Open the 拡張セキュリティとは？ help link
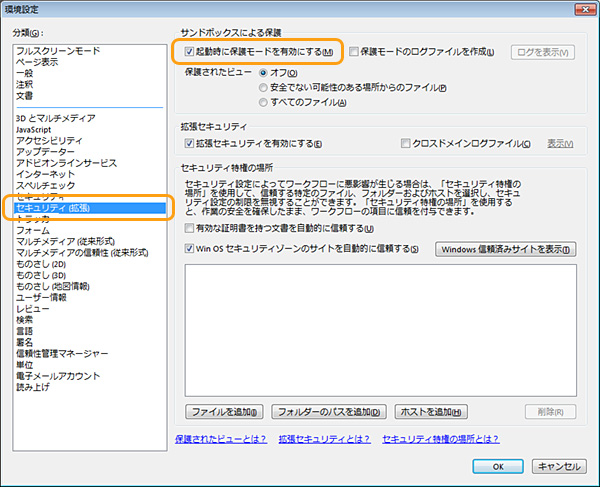The image size is (600, 497). (x=325, y=438)
